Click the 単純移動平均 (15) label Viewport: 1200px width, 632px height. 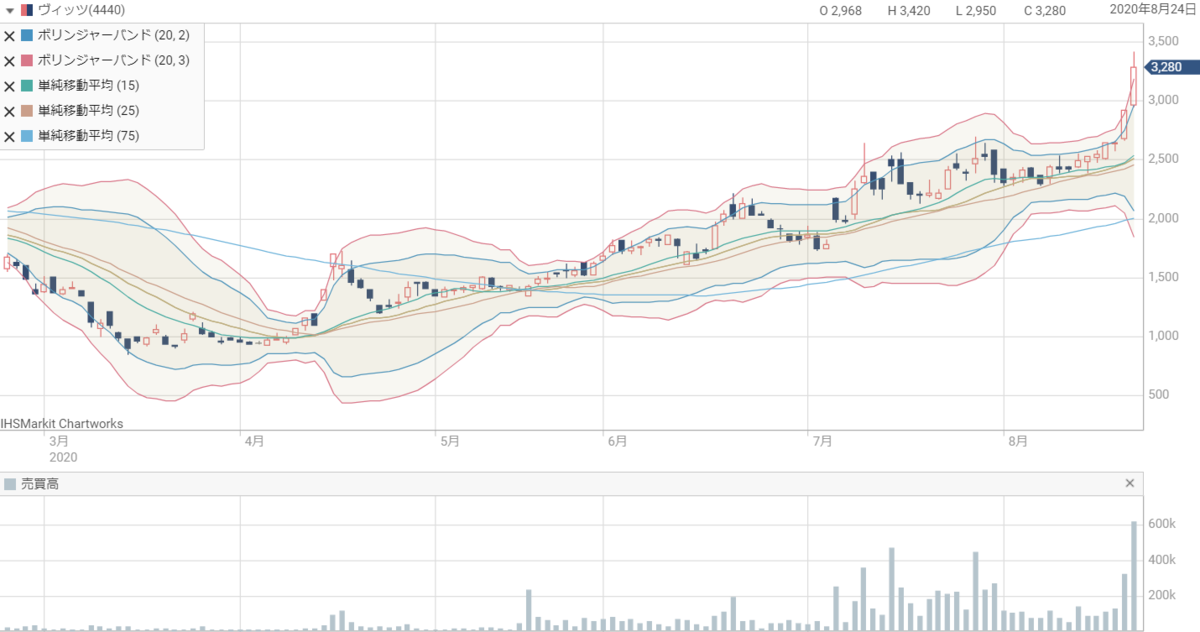pos(88,86)
